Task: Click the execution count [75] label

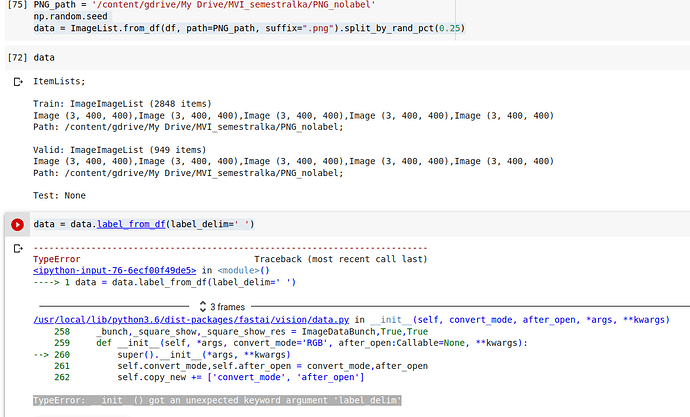Action: coord(18,5)
